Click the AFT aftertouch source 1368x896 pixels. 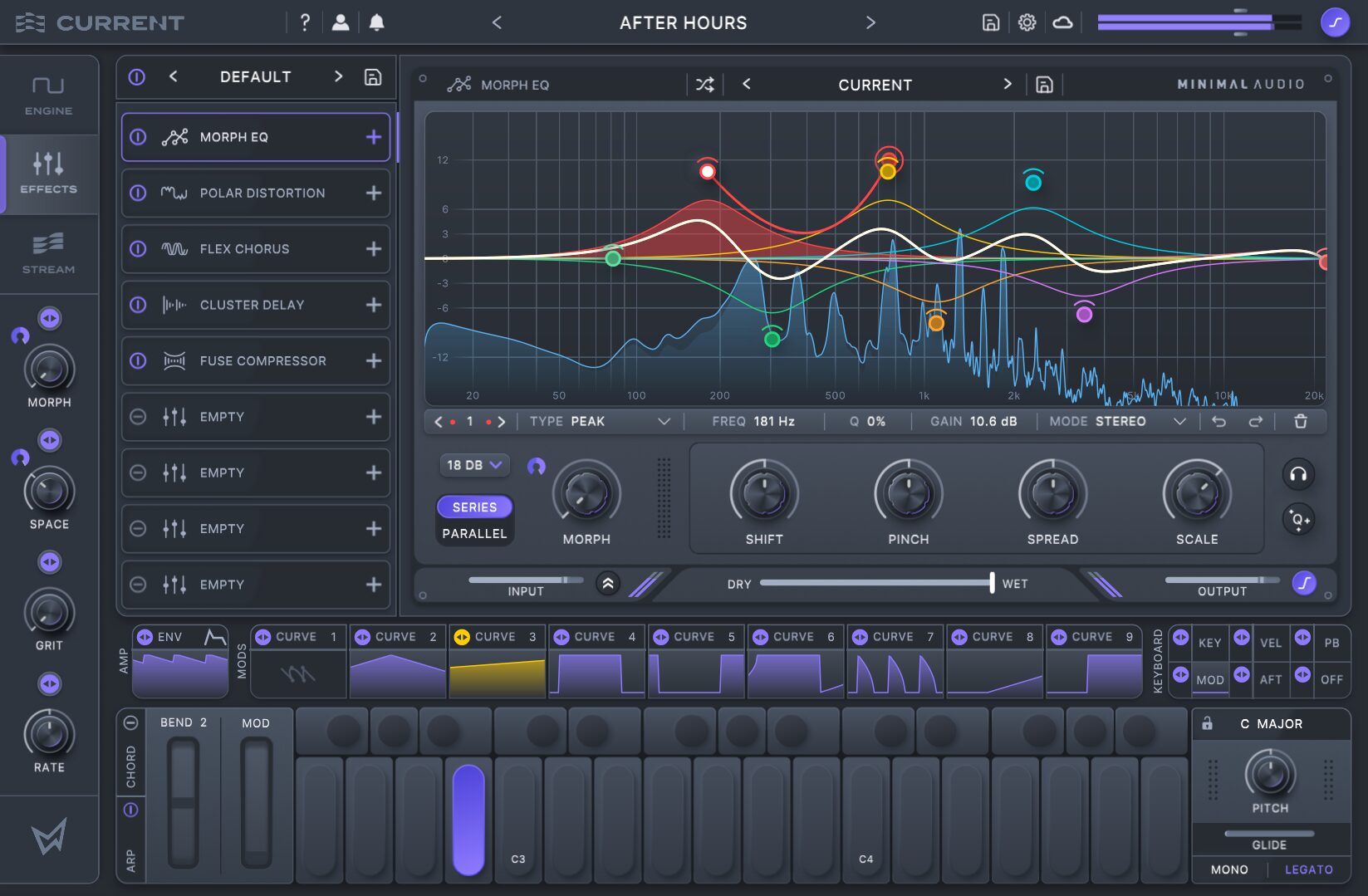(x=1270, y=679)
